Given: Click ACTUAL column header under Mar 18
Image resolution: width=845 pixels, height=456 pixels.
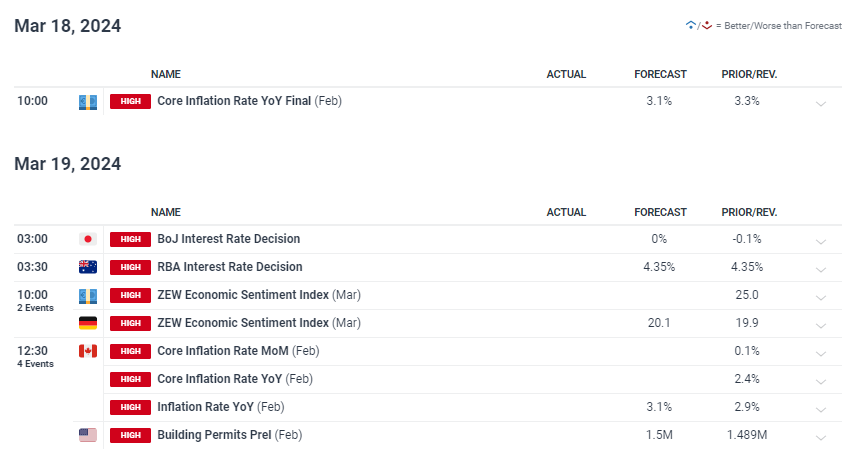Looking at the screenshot, I should [x=566, y=74].
